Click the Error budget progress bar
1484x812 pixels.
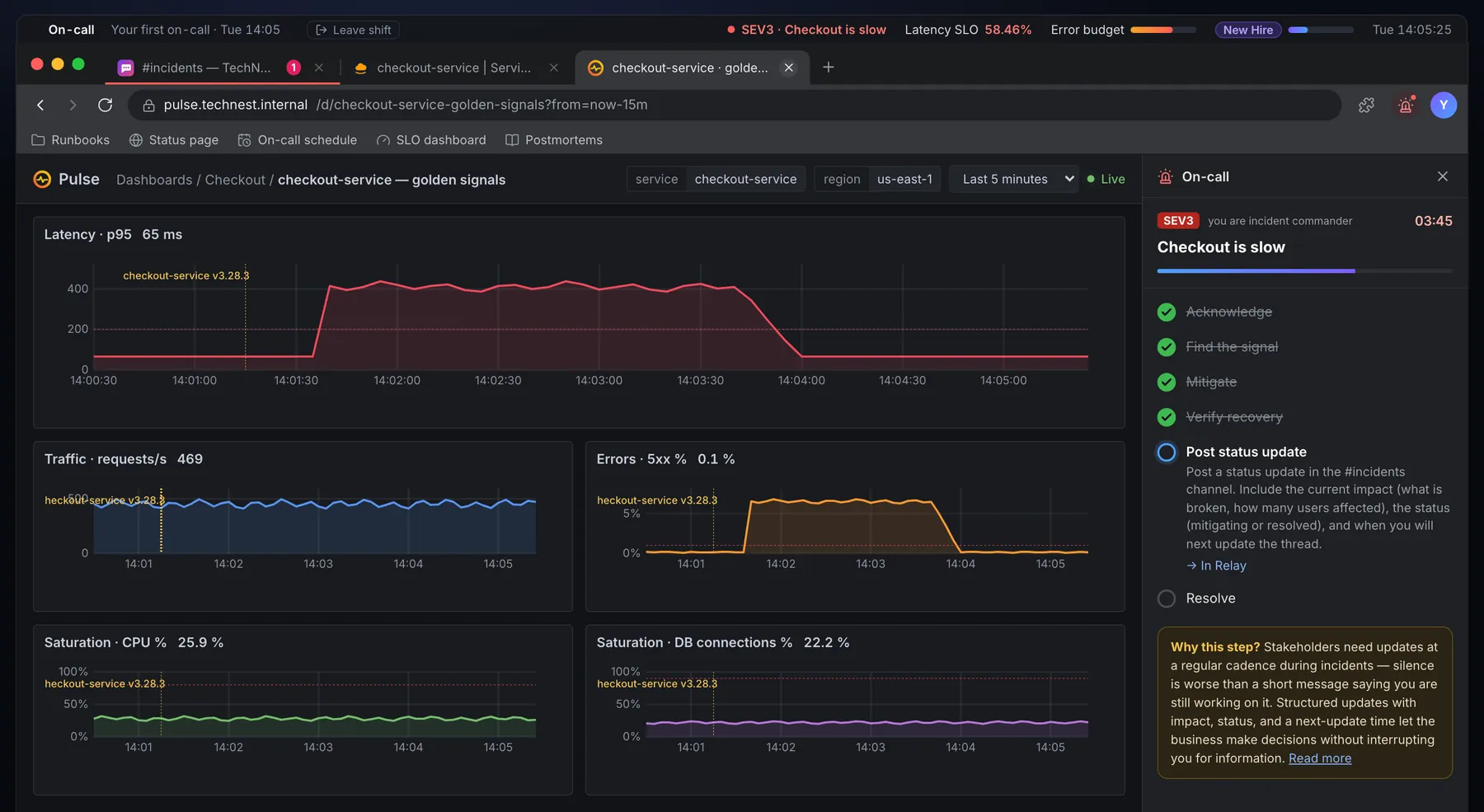[1163, 30]
